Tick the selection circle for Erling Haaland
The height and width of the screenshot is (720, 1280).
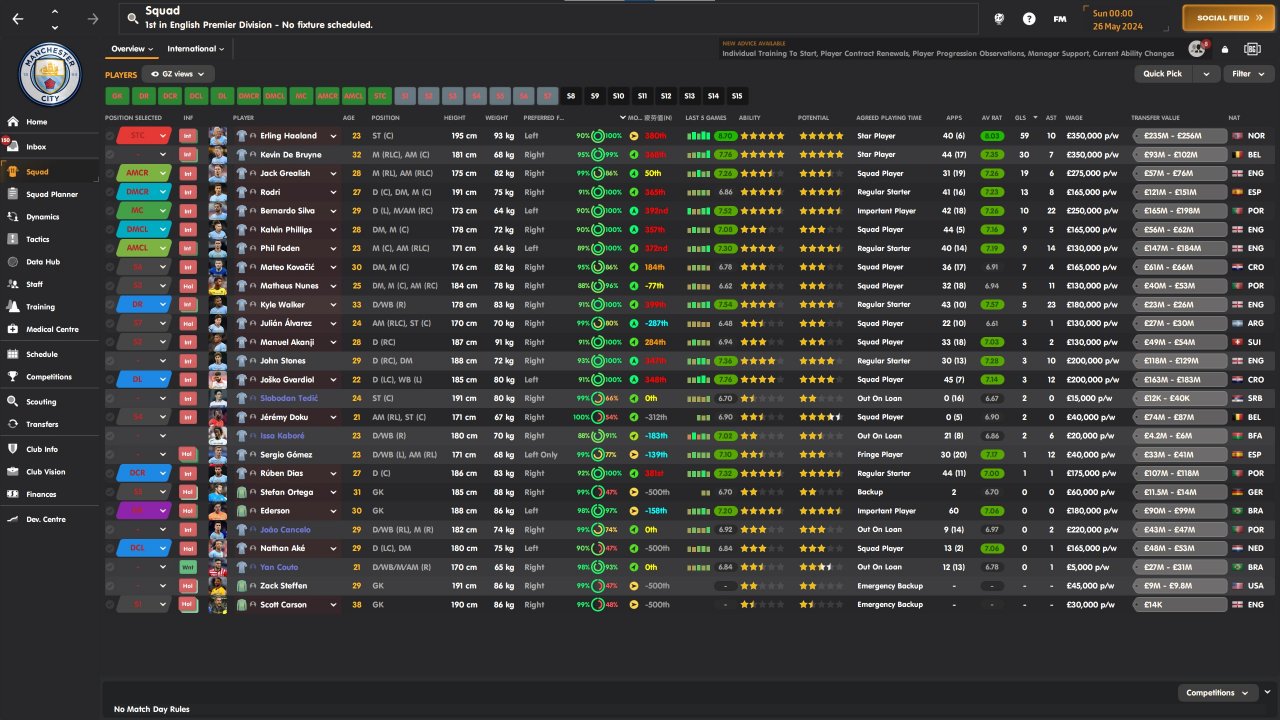pyautogui.click(x=110, y=136)
